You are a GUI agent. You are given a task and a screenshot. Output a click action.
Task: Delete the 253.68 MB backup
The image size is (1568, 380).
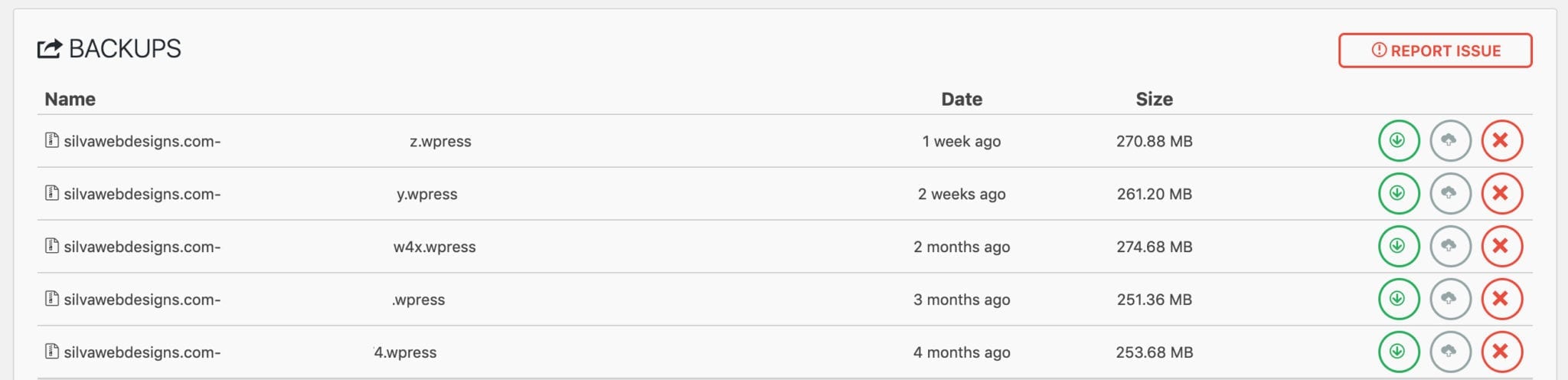pyautogui.click(x=1501, y=352)
